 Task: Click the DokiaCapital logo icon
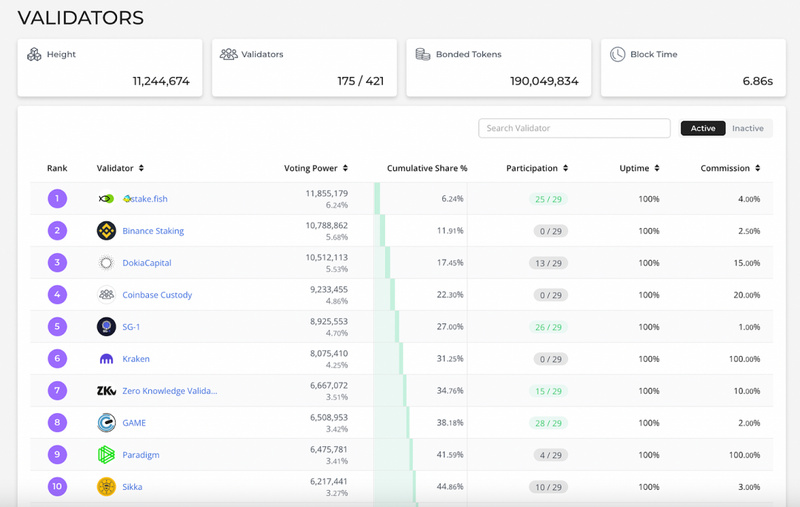point(106,263)
